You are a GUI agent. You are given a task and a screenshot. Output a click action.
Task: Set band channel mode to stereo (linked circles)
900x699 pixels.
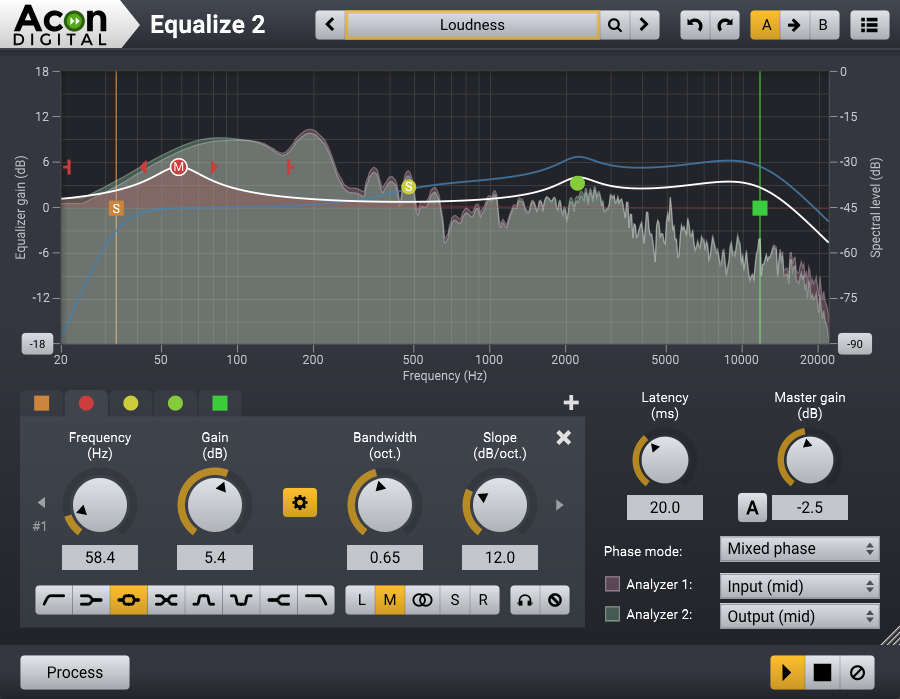click(422, 600)
